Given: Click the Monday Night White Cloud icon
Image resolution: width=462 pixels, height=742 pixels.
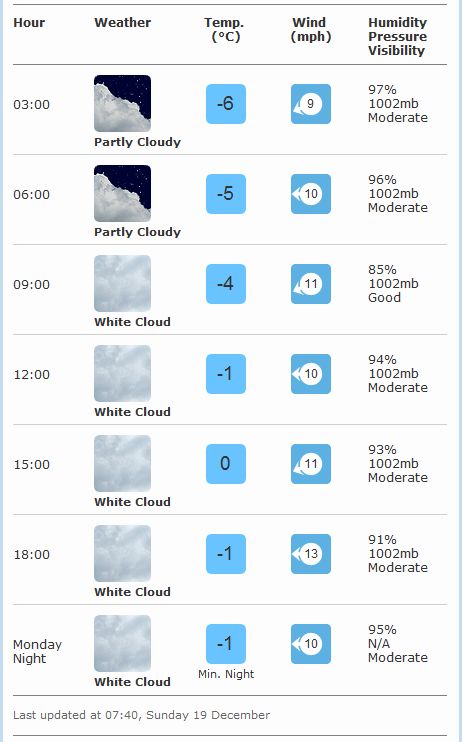Looking at the screenshot, I should tap(123, 643).
